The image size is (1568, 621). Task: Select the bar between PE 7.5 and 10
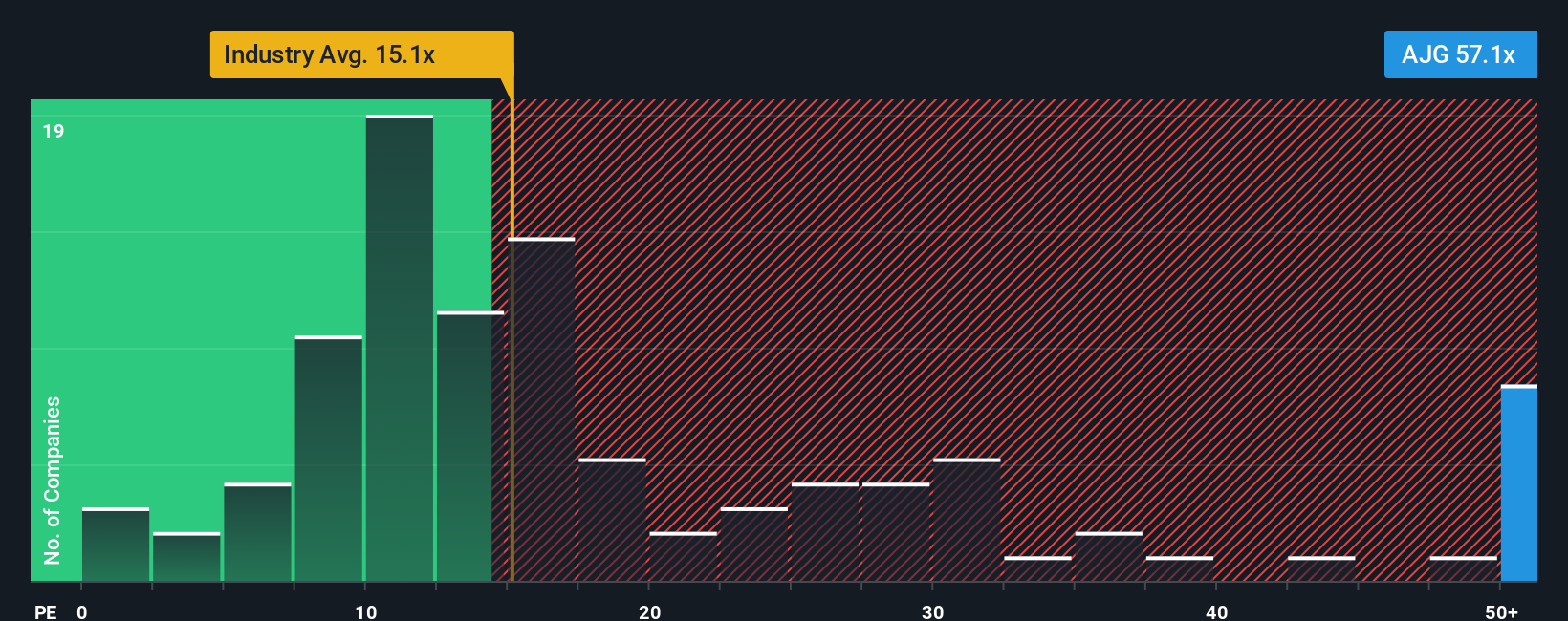(329, 459)
